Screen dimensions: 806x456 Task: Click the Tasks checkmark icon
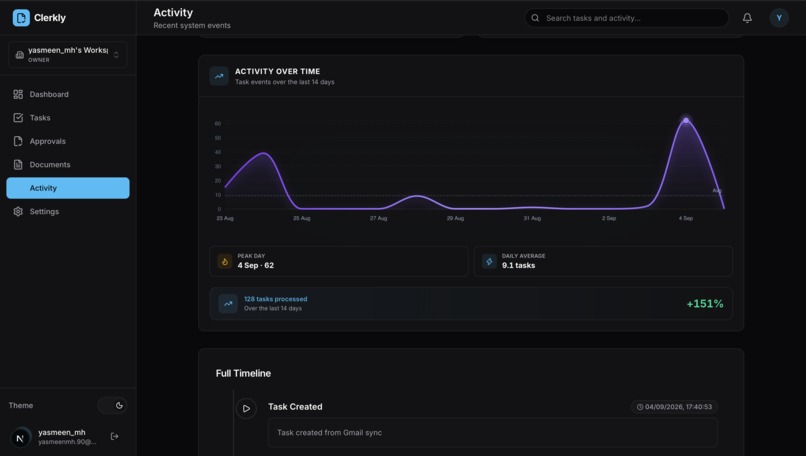(x=18, y=118)
